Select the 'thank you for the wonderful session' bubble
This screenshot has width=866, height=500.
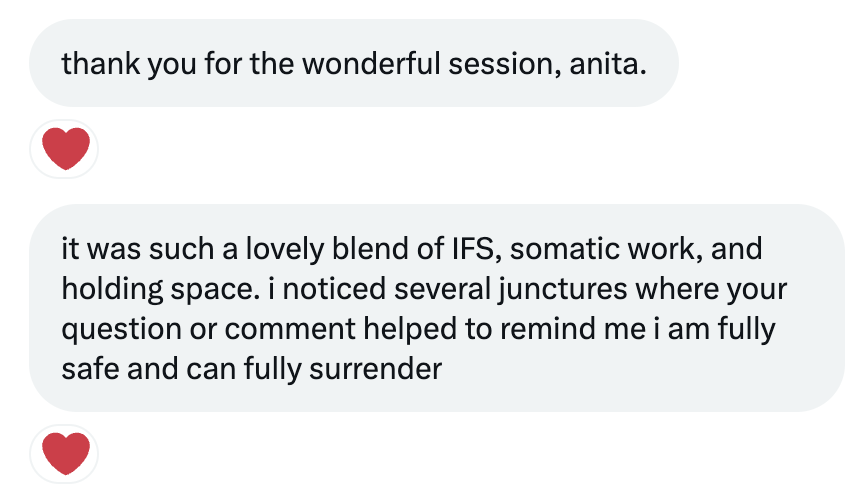coord(353,63)
